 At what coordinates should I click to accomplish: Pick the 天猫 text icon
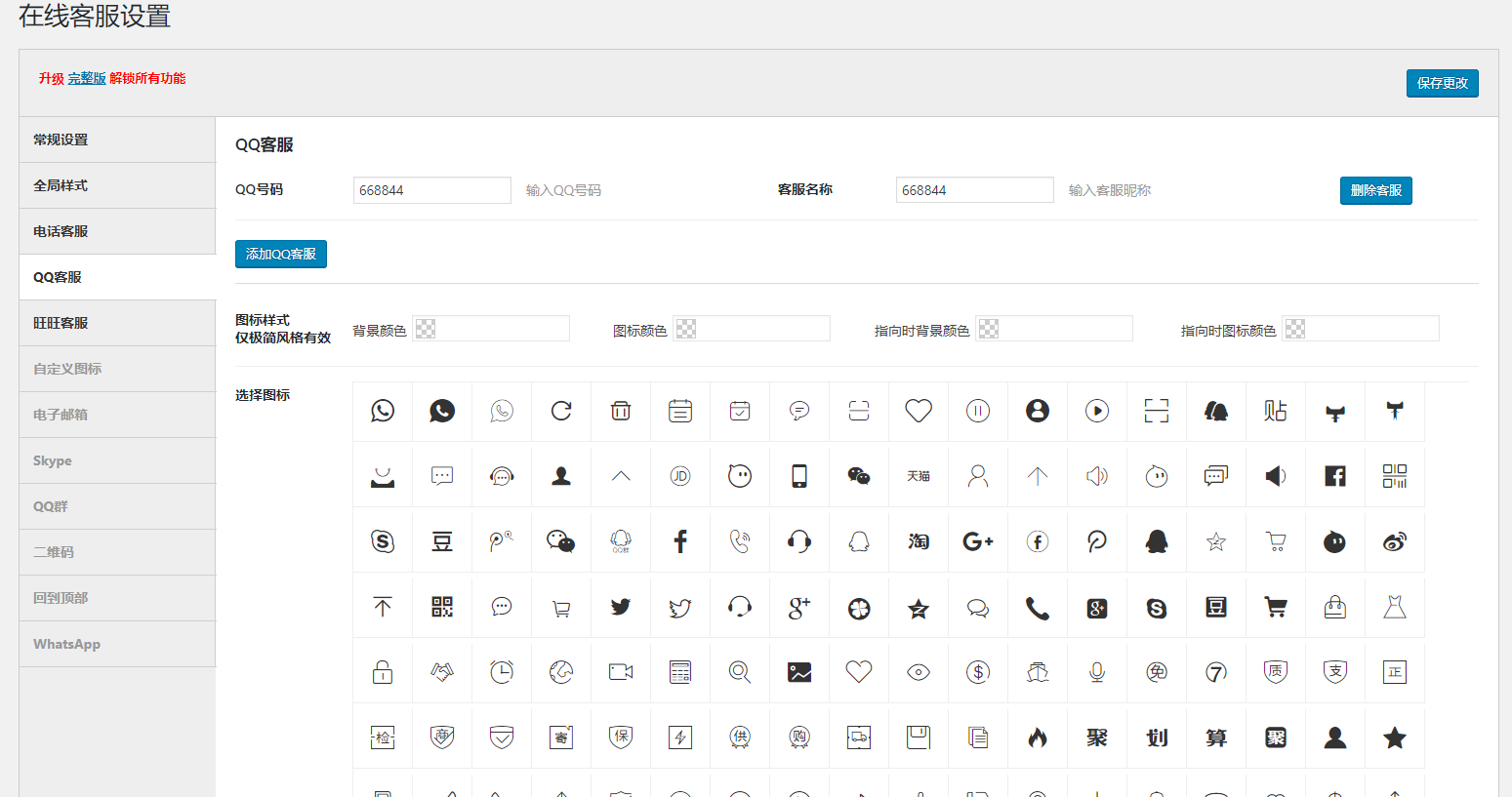(919, 476)
